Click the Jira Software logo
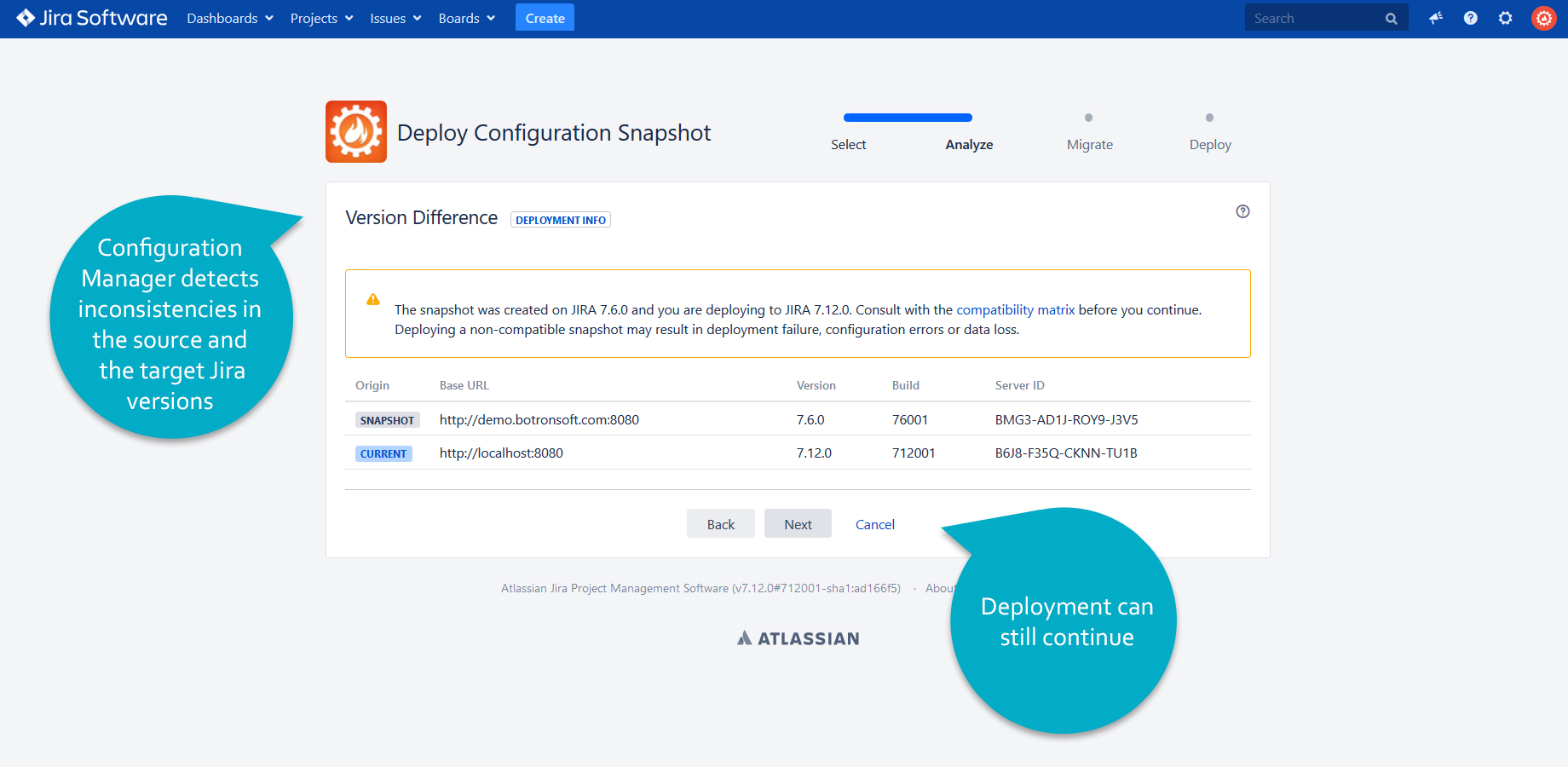This screenshot has width=1568, height=767. click(x=91, y=18)
